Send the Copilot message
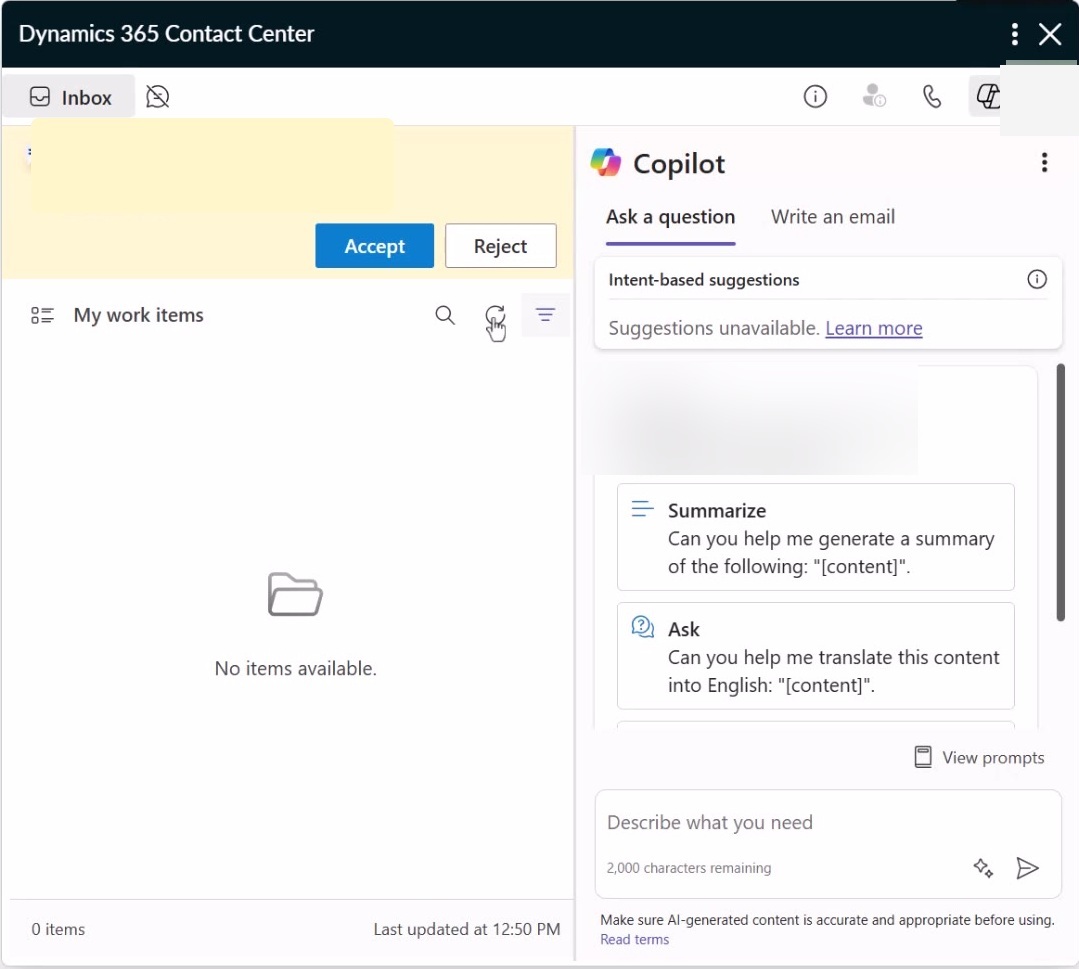Image resolution: width=1079 pixels, height=969 pixels. pyautogui.click(x=1027, y=868)
